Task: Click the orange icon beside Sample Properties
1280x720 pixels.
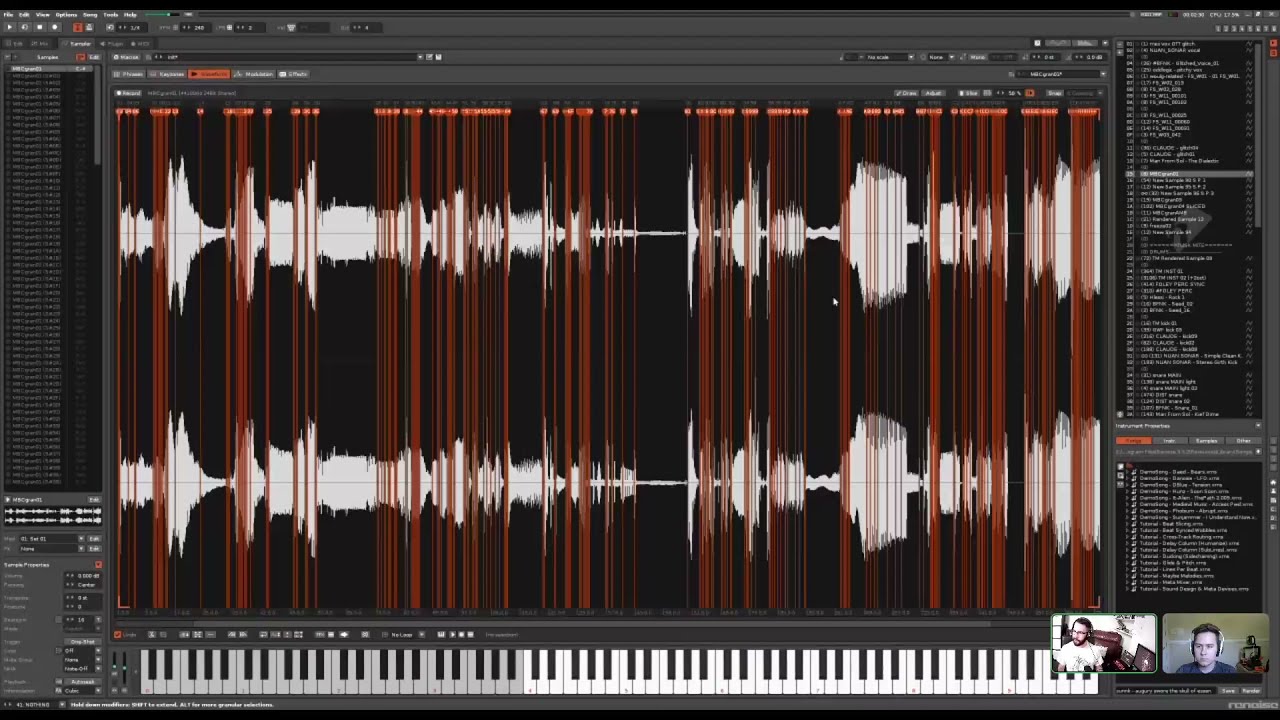Action: [x=98, y=565]
